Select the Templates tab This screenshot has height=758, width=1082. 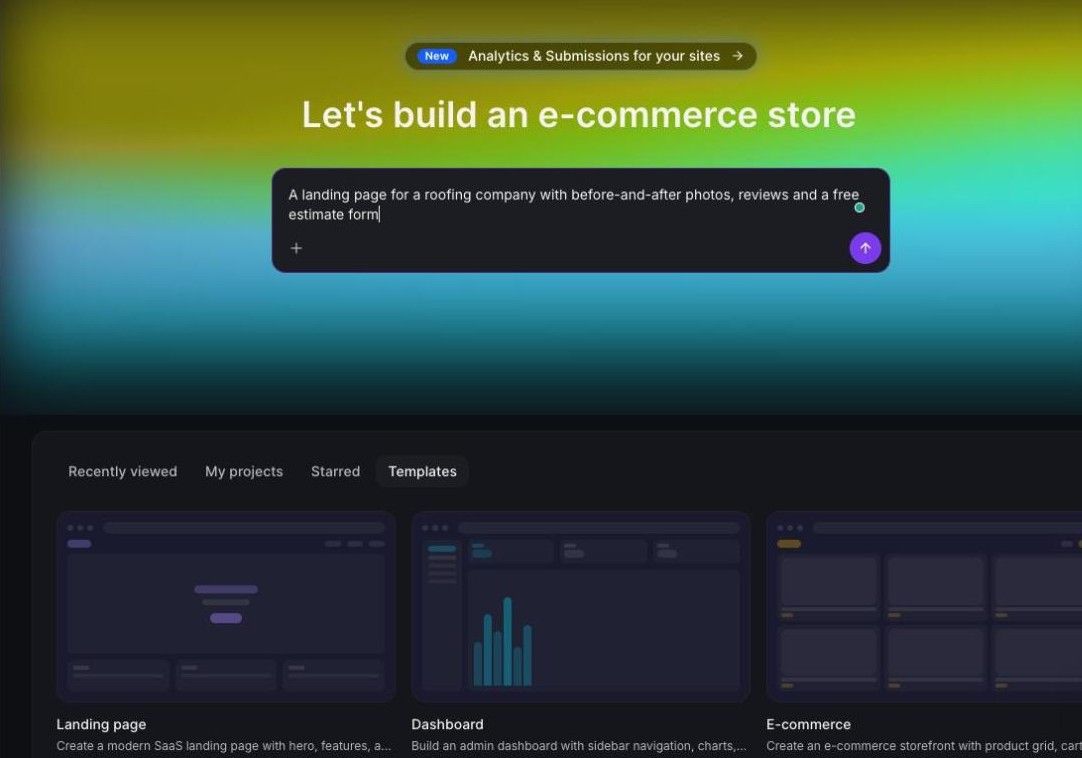point(422,472)
